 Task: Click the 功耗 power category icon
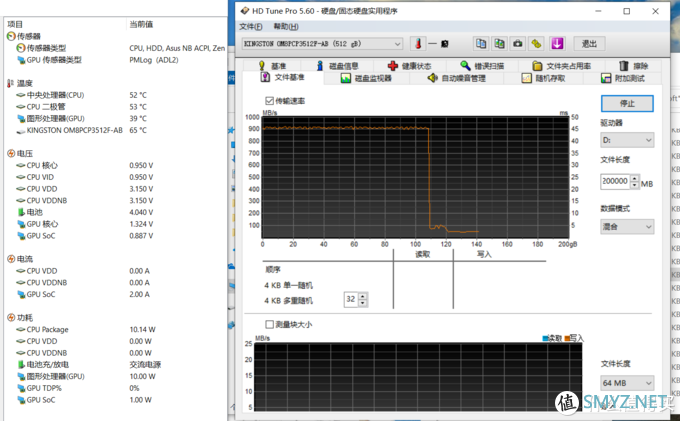tap(11, 318)
